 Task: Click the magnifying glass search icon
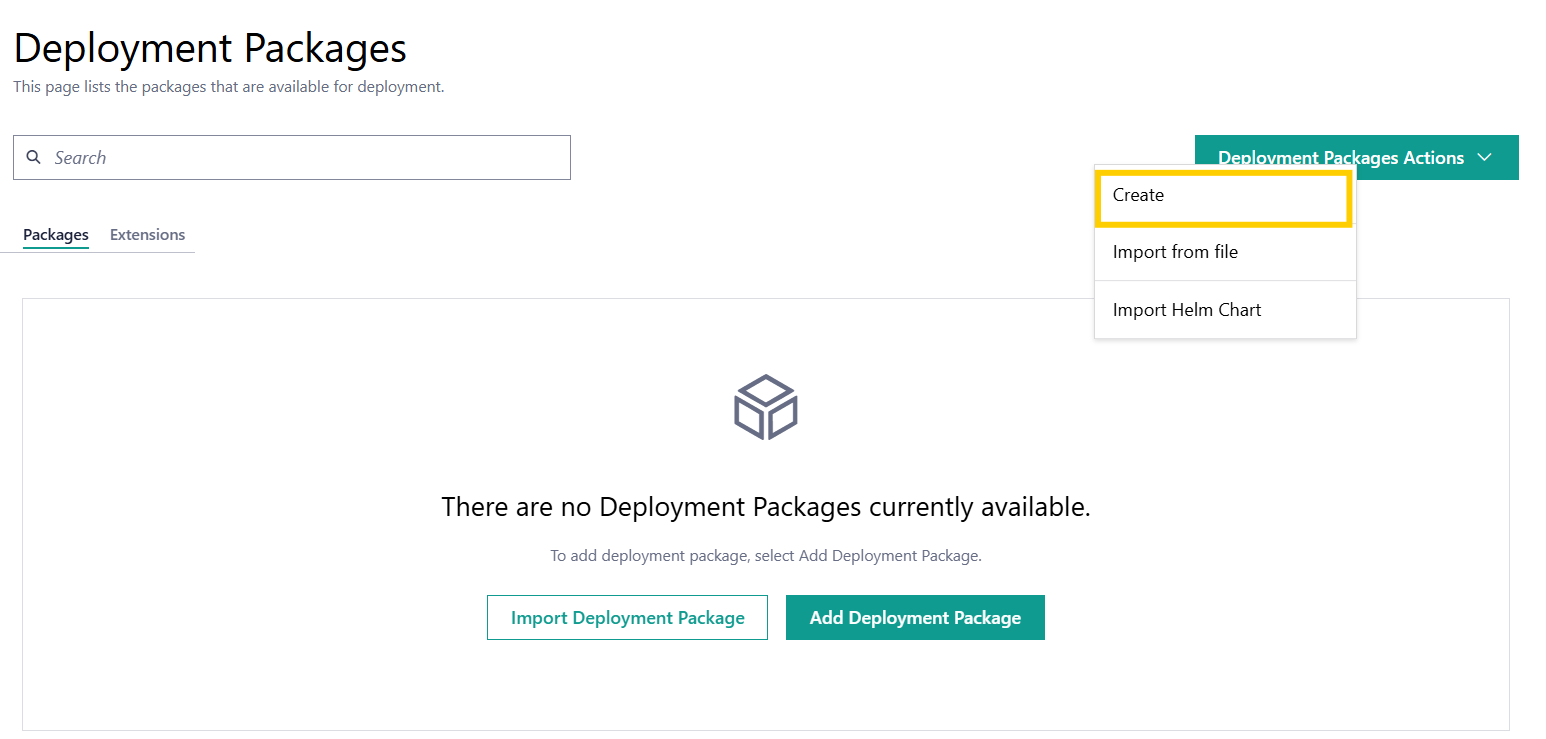[34, 157]
